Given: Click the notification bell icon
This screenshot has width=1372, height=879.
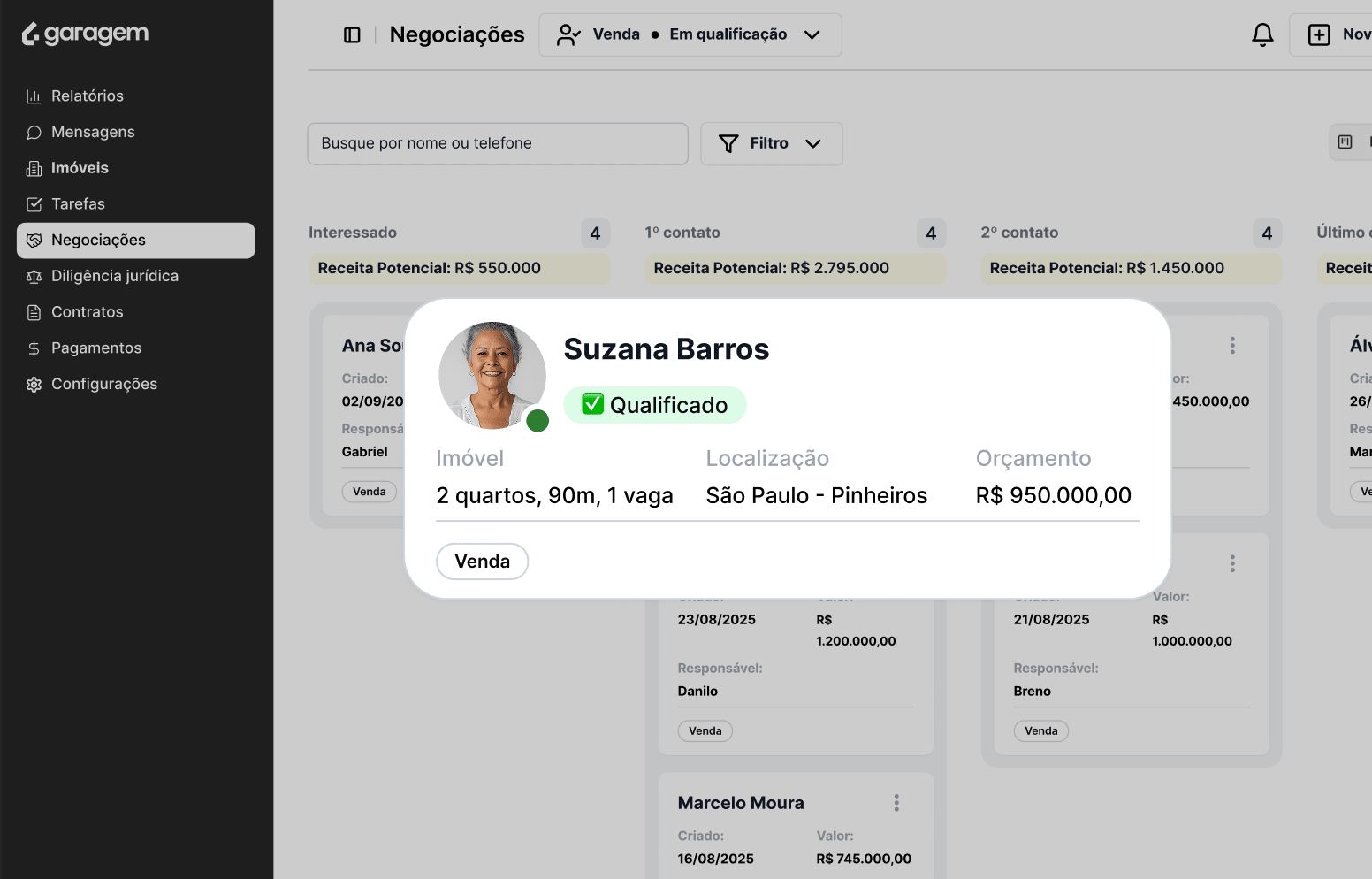Looking at the screenshot, I should pos(1262,34).
